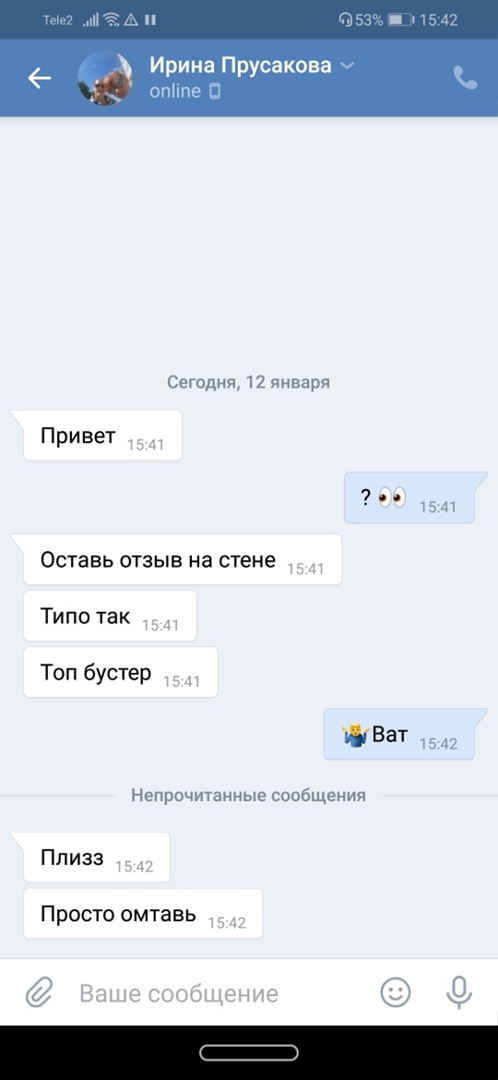This screenshot has width=498, height=1080.
Task: Select the outgoing Ват message
Action: [x=400, y=734]
